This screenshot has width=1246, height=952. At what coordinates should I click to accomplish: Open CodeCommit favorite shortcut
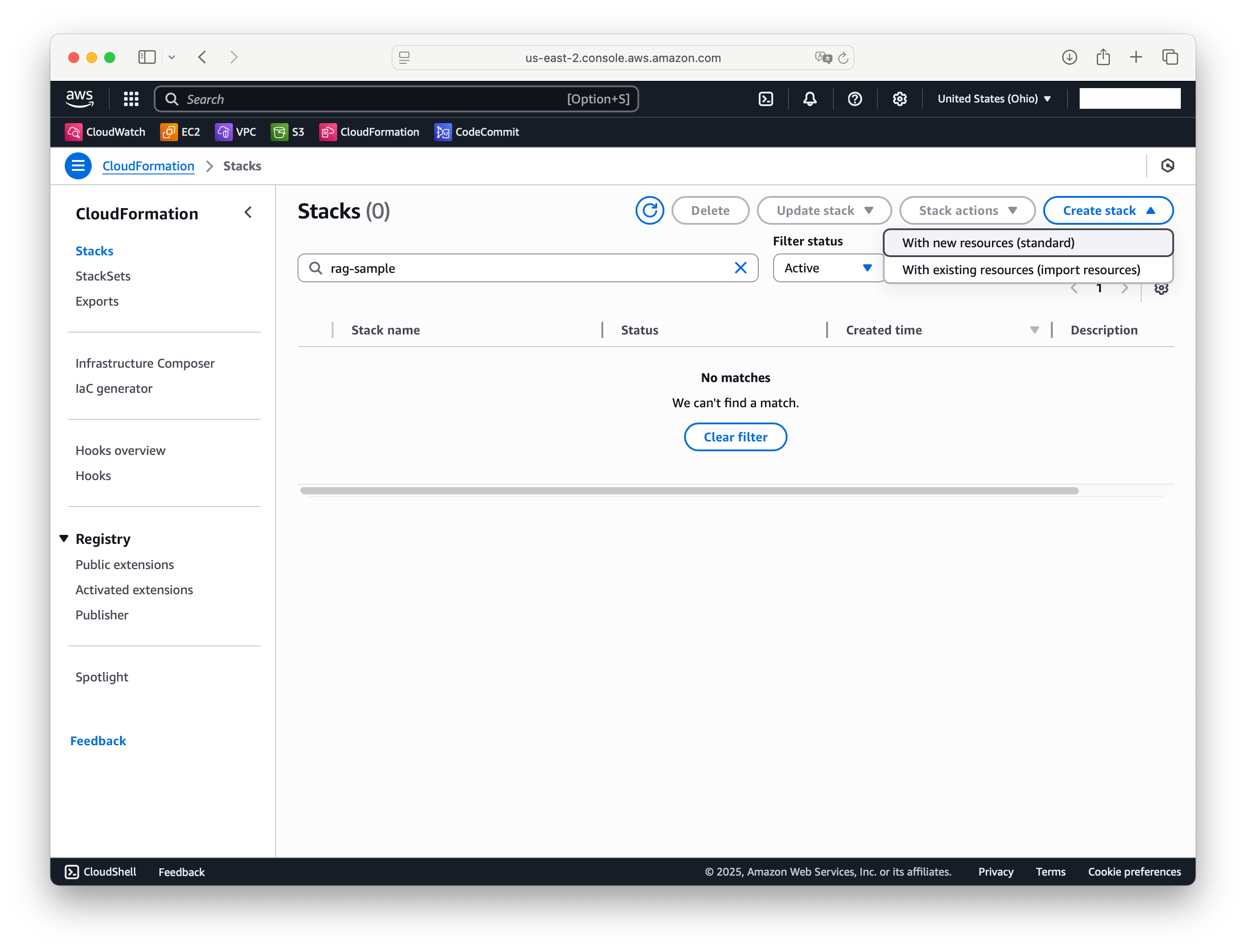coord(476,132)
